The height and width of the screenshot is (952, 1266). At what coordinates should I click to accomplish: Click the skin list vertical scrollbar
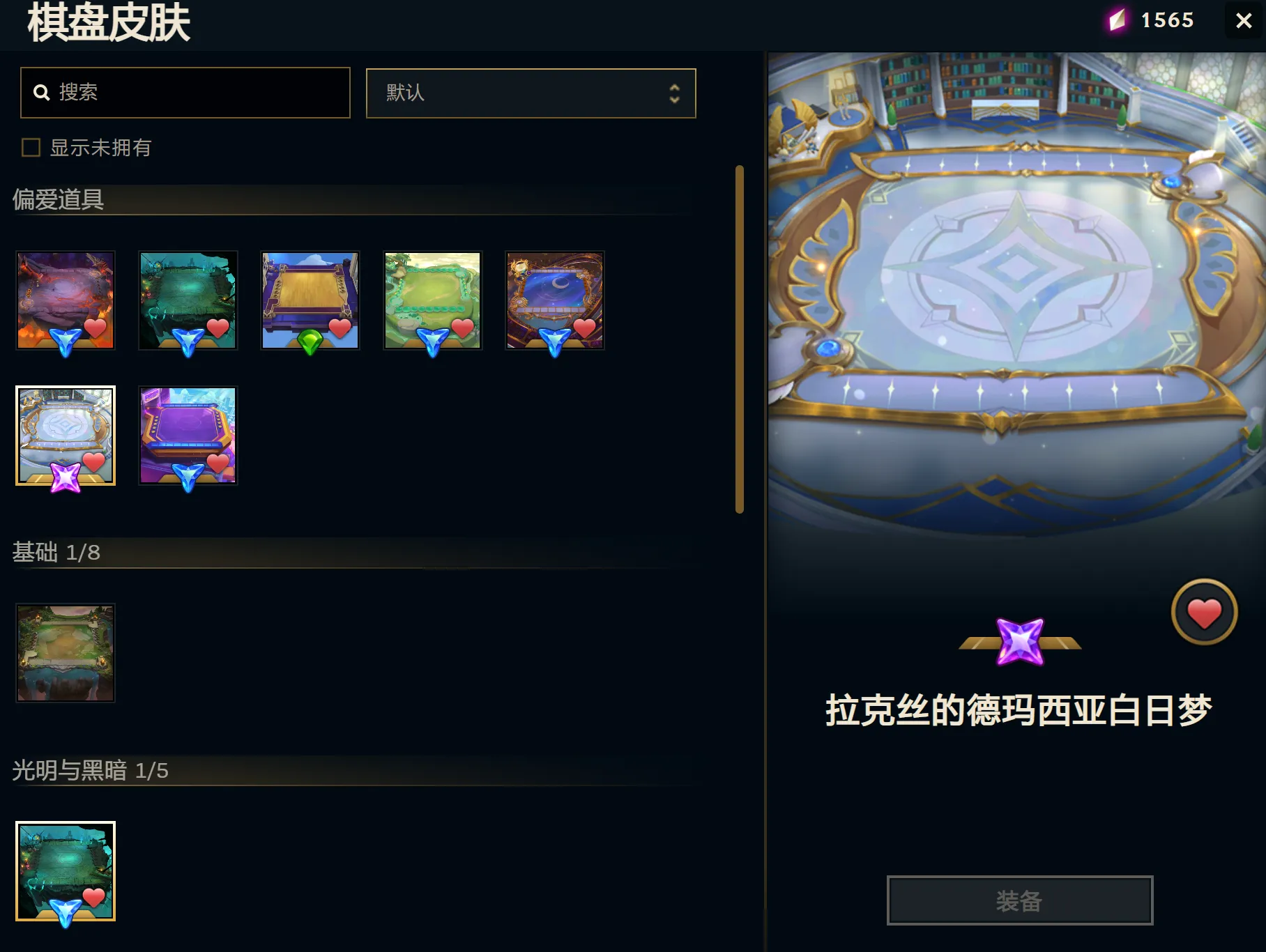point(740,339)
